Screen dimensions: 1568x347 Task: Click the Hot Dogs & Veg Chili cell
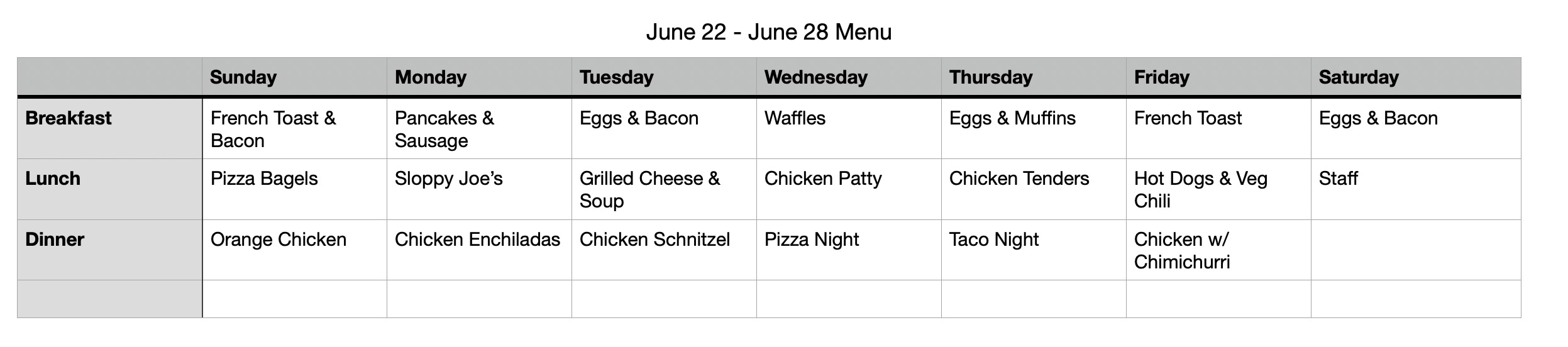tap(1218, 189)
